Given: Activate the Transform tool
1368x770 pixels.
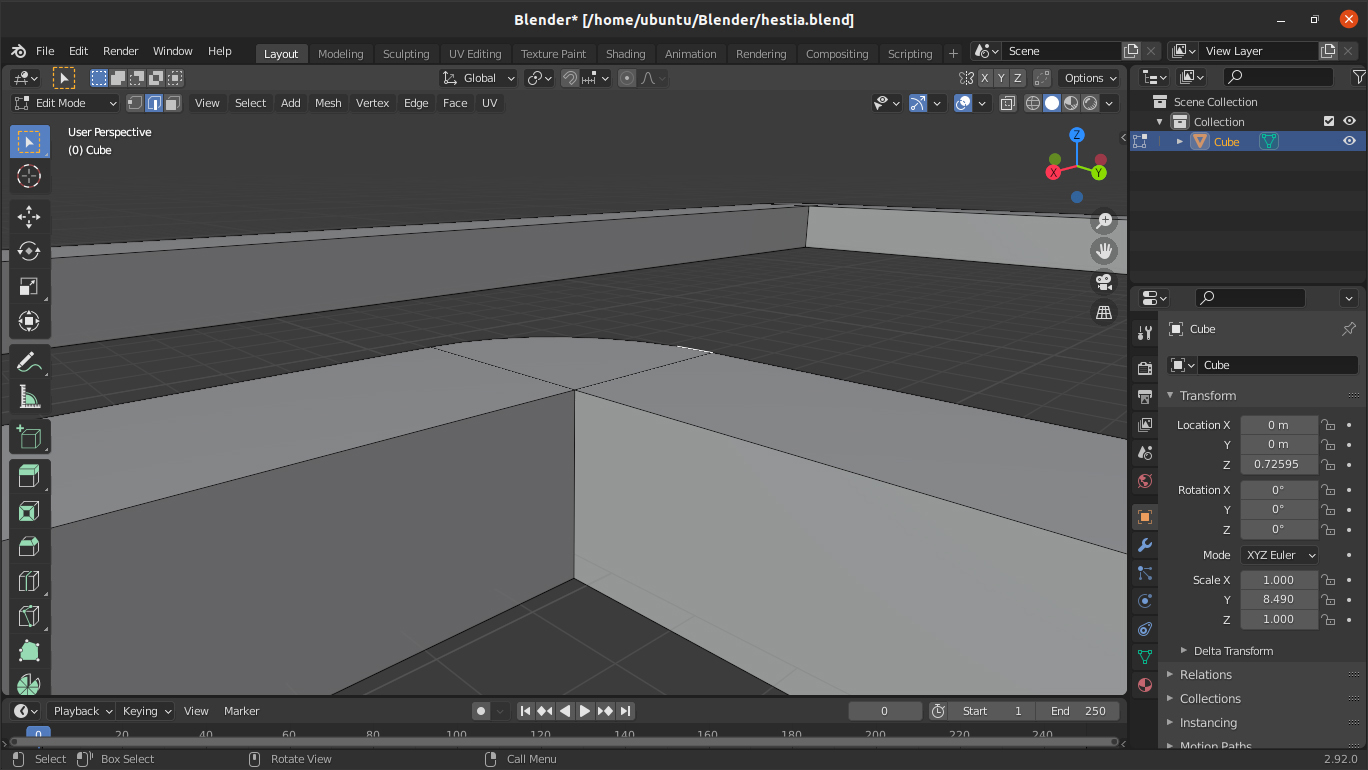Looking at the screenshot, I should click(x=29, y=321).
